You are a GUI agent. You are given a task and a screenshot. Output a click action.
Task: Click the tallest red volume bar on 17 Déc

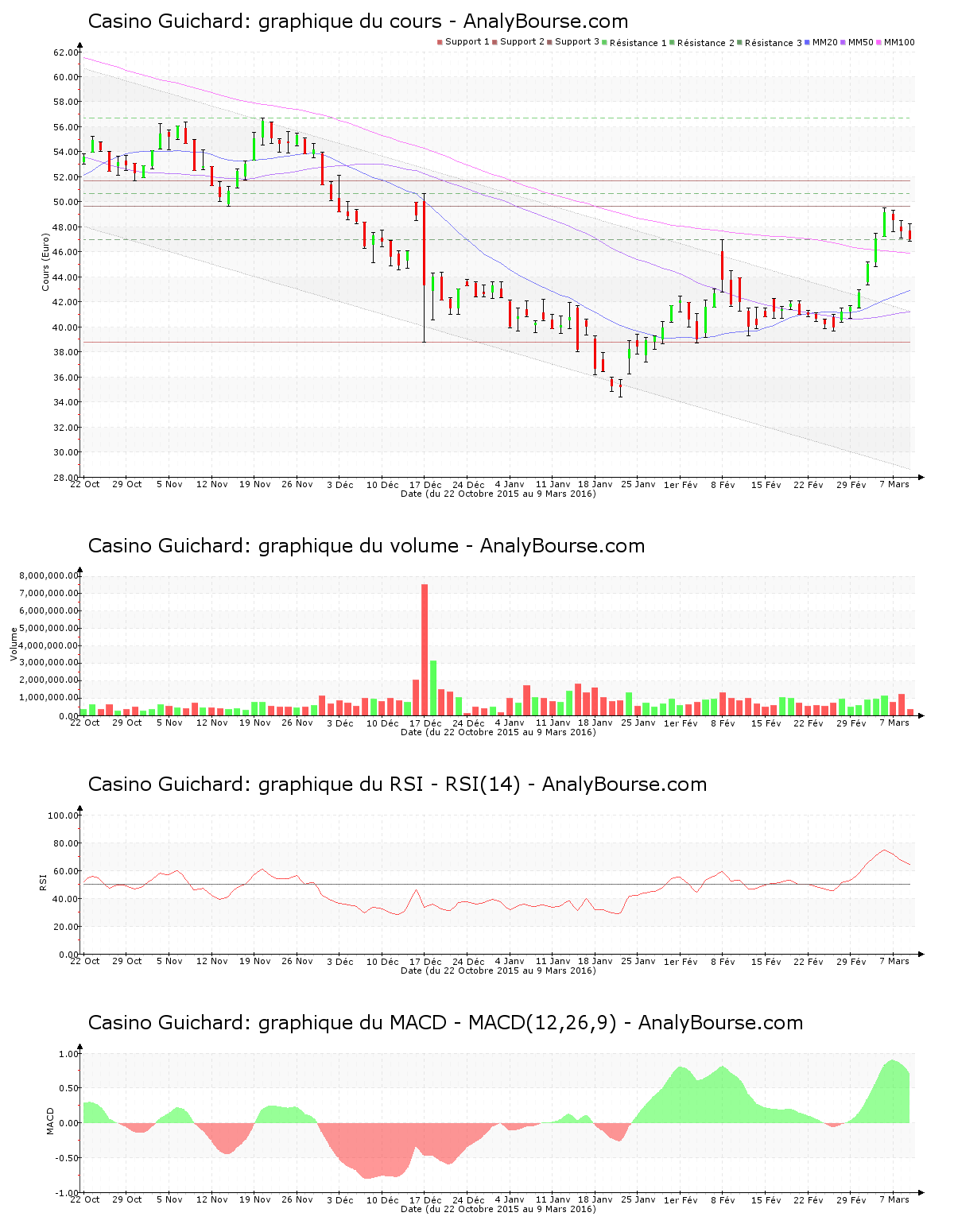pos(425,649)
